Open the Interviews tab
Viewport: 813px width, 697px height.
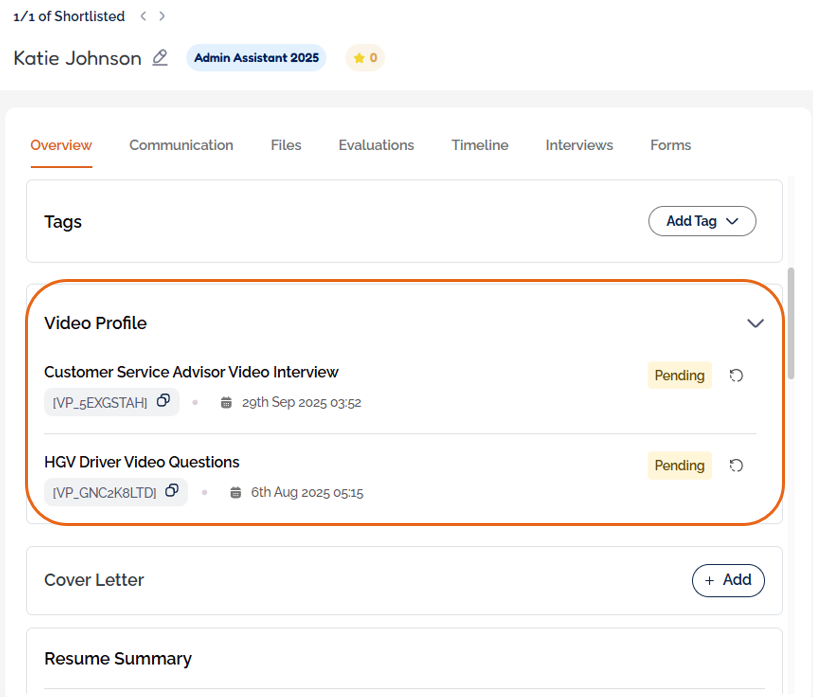(x=579, y=145)
